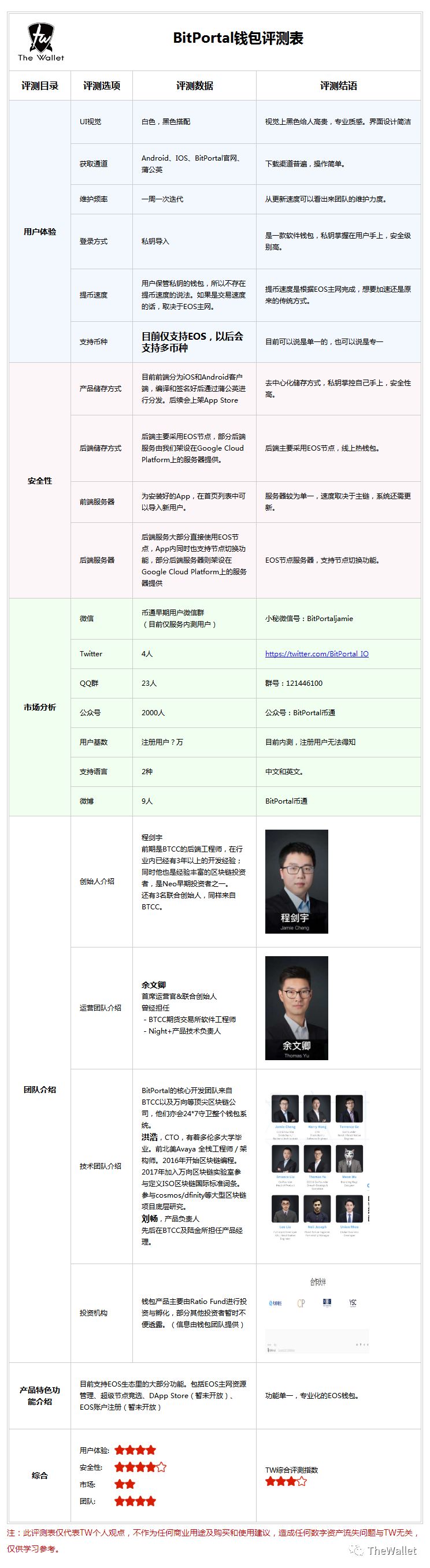Click the 投资机构 row label

94,1313
